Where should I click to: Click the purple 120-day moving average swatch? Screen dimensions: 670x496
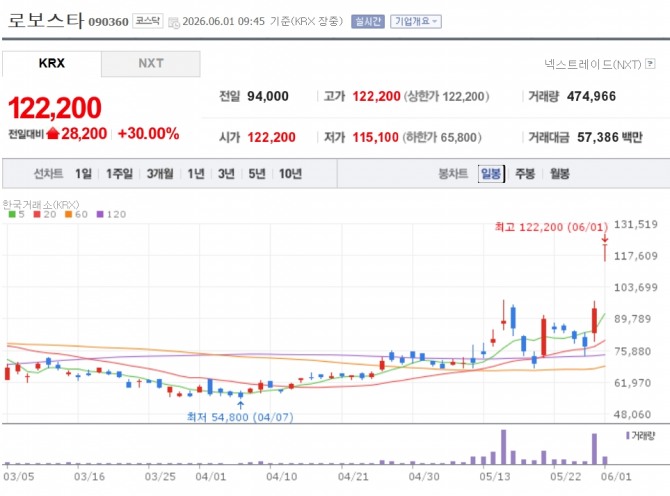100,214
